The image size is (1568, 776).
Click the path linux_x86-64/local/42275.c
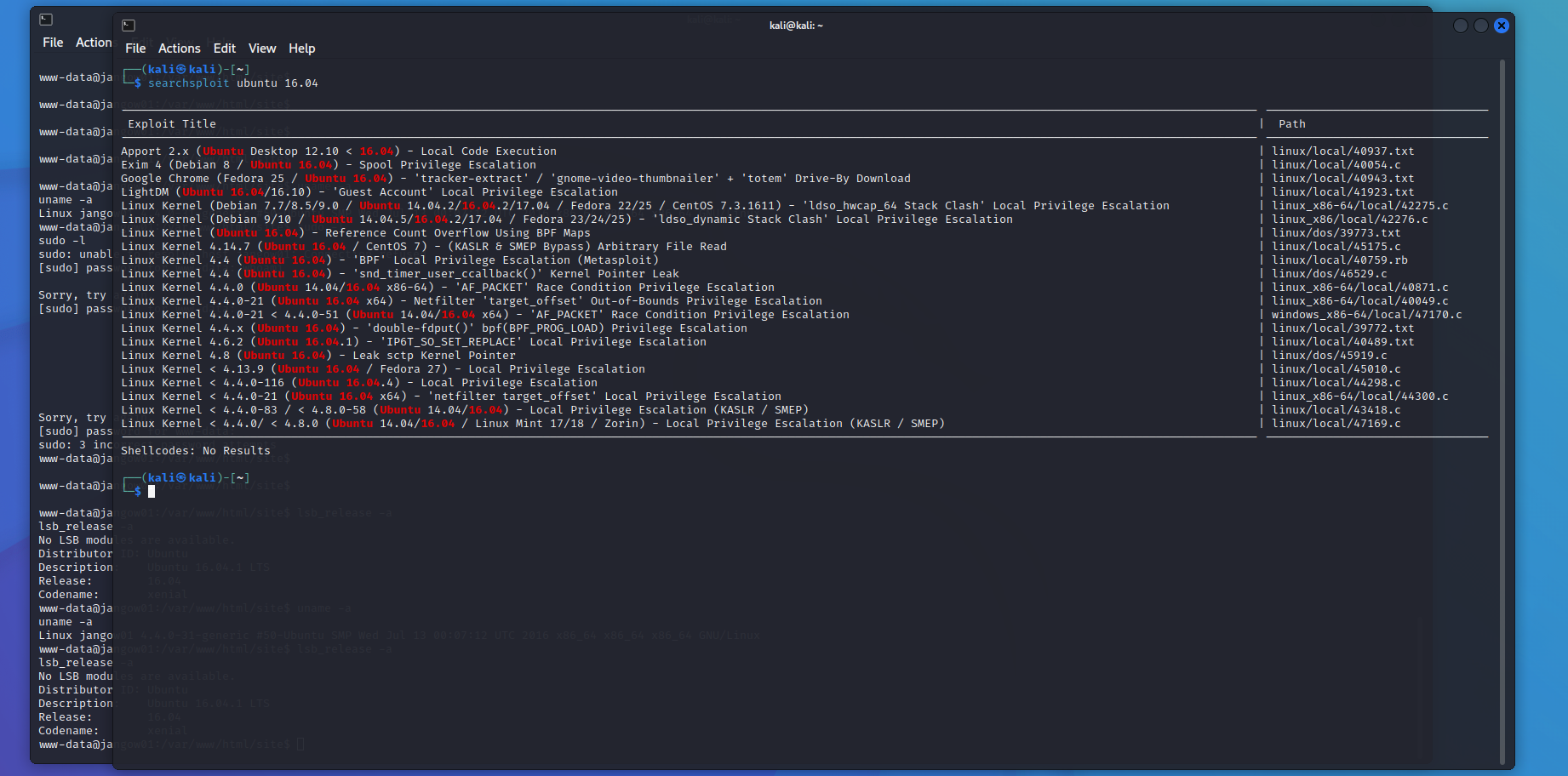[1360, 206]
